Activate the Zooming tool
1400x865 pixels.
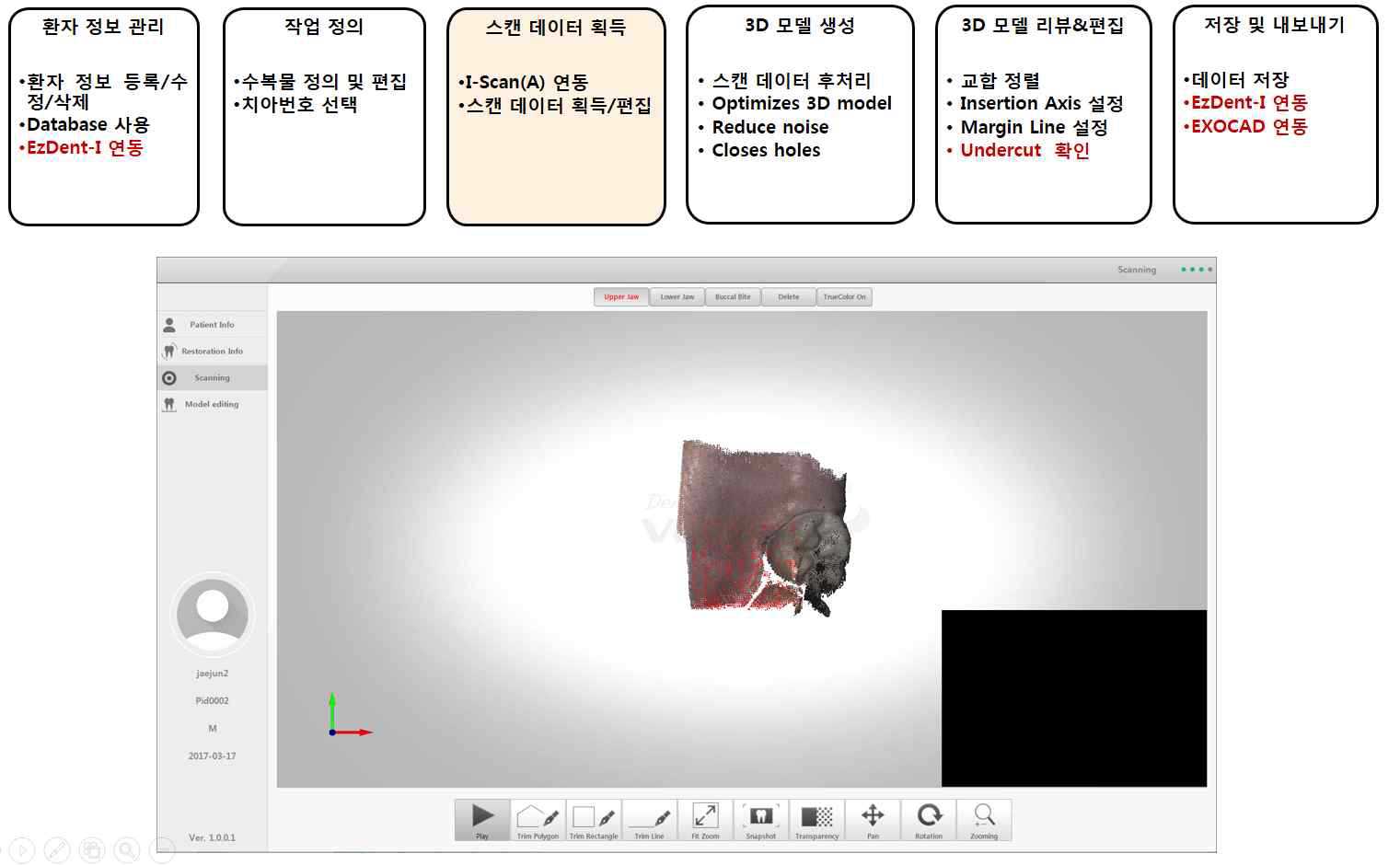984,820
